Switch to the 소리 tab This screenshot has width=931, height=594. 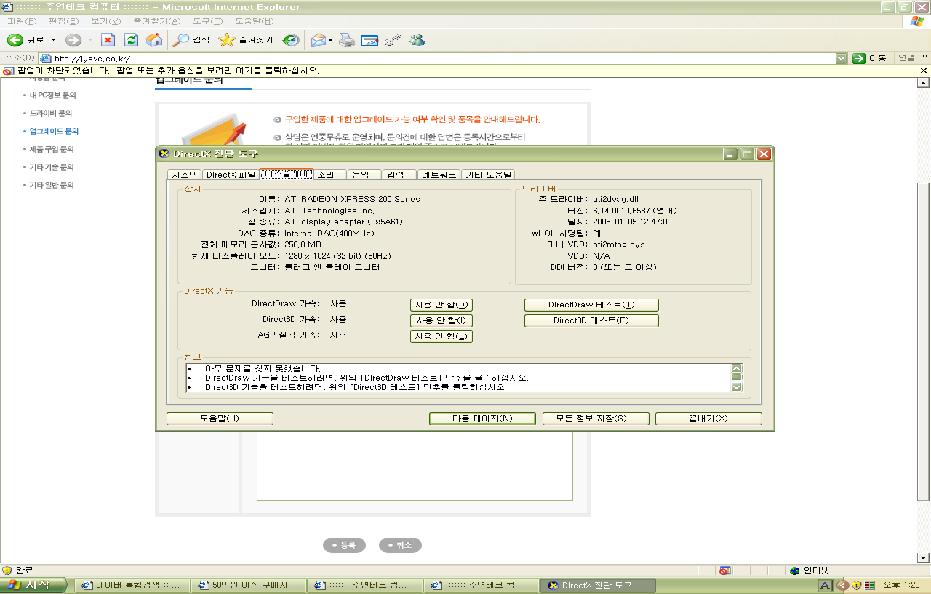click(x=329, y=175)
